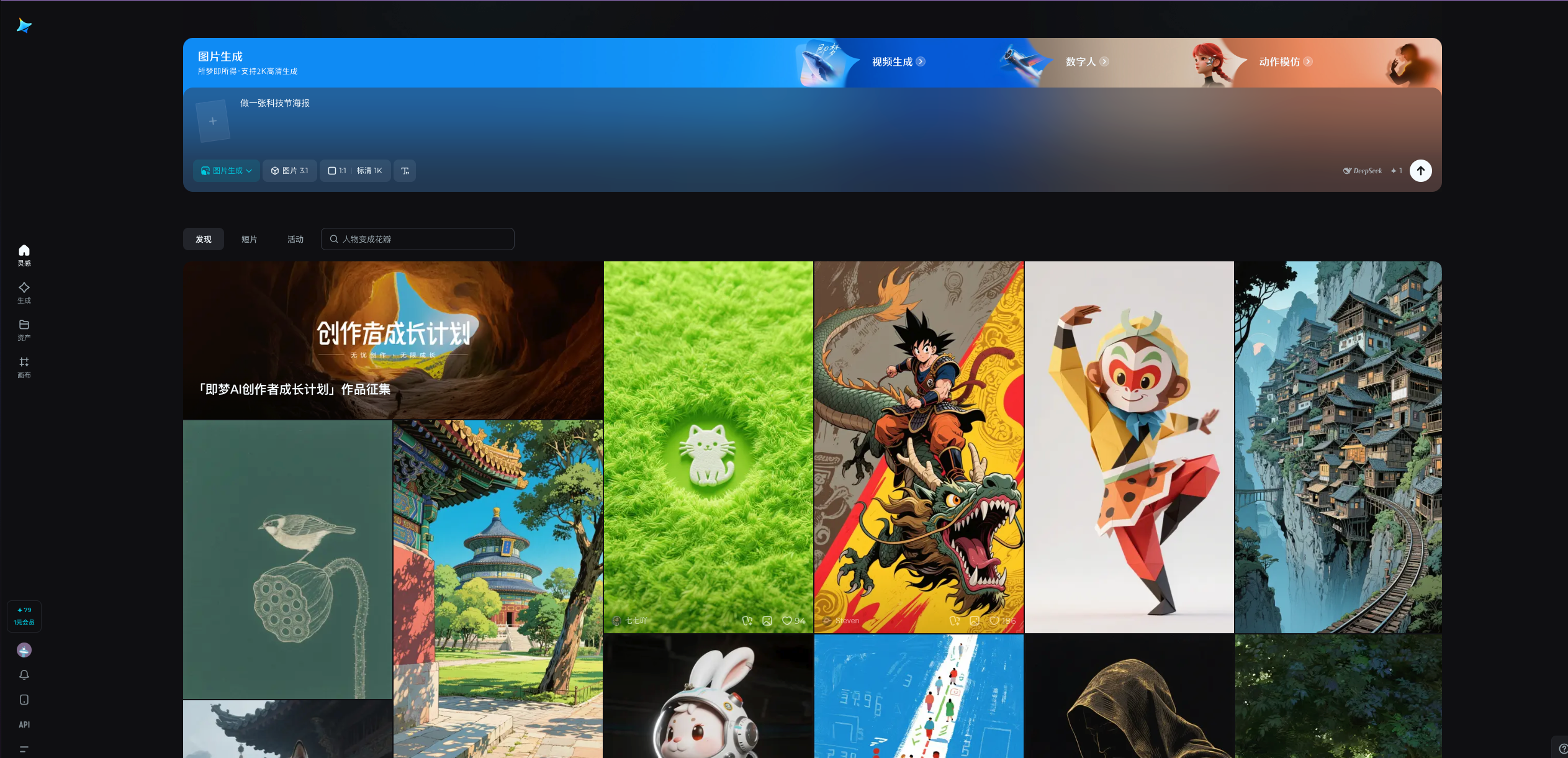Open the API sidebar link
The image size is (1568, 758).
coord(24,724)
